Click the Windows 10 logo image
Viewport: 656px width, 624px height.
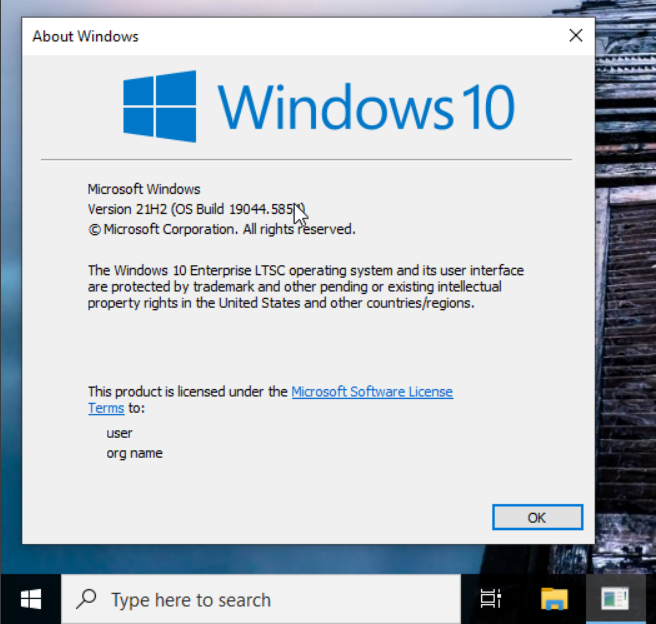[x=319, y=106]
